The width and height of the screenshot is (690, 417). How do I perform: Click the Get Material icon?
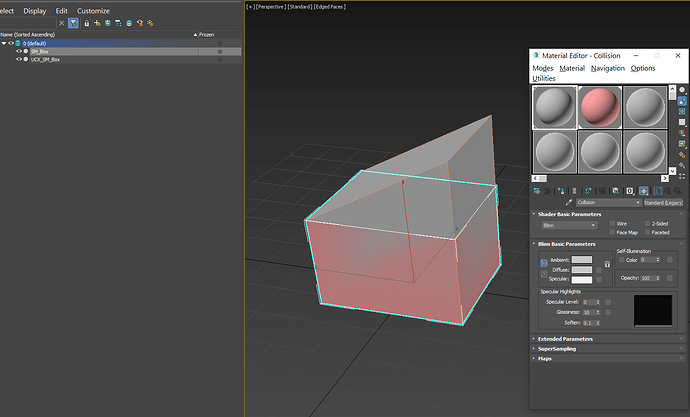click(538, 189)
